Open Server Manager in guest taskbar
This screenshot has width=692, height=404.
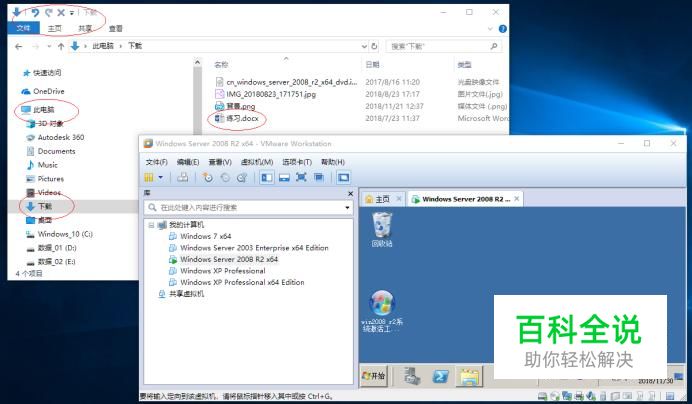pos(412,376)
